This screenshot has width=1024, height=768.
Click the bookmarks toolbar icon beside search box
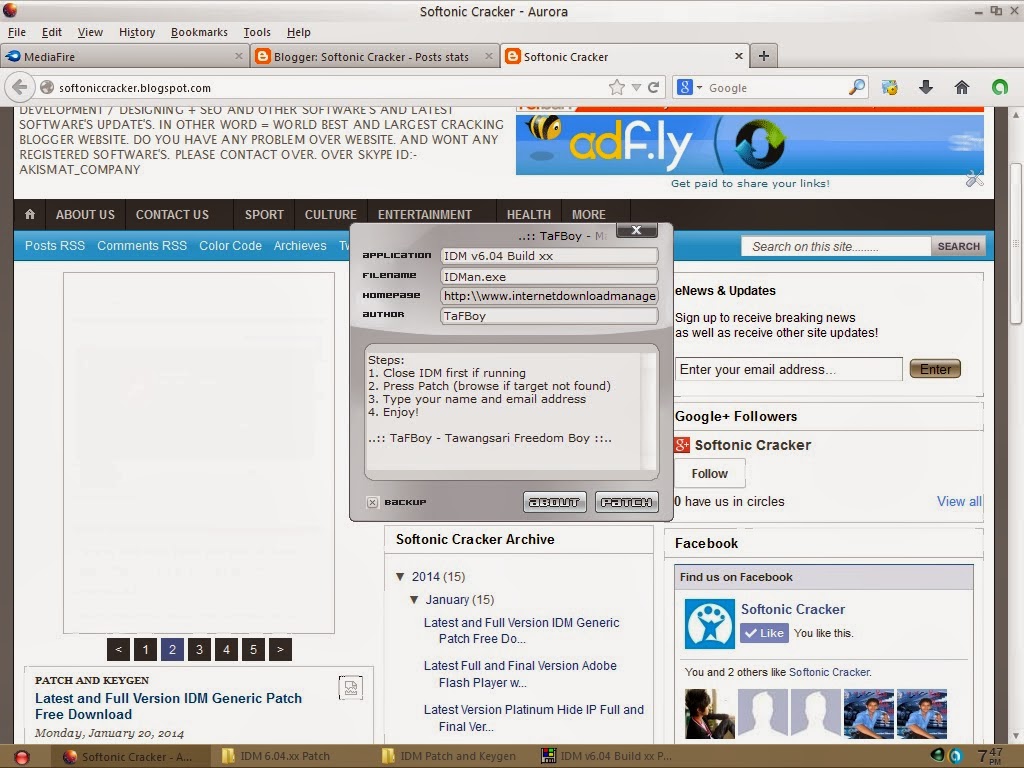click(889, 87)
